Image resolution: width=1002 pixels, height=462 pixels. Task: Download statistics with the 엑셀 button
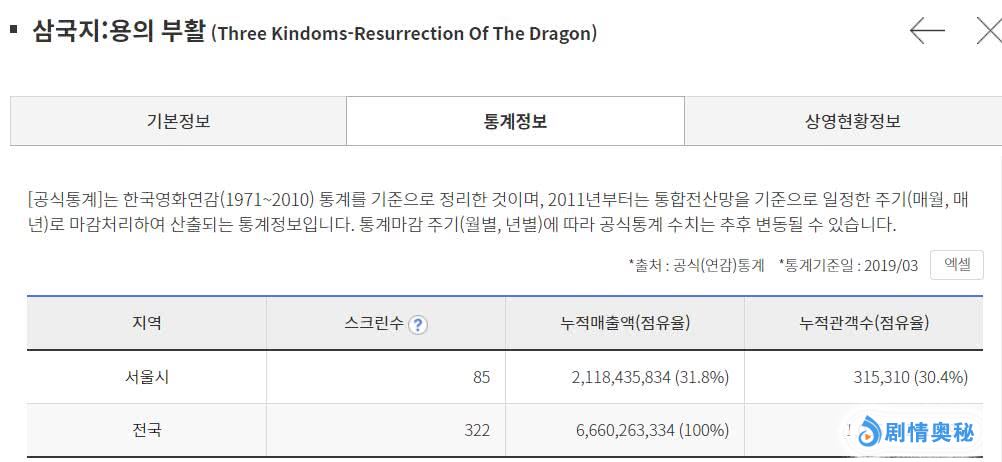[956, 265]
